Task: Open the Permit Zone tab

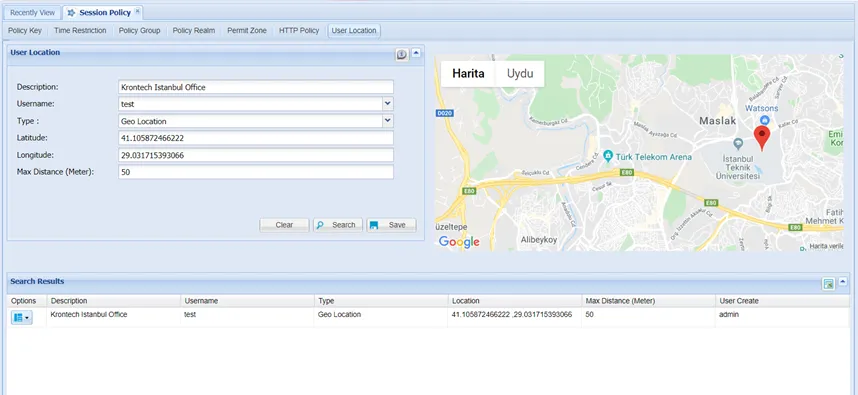Action: (x=247, y=31)
